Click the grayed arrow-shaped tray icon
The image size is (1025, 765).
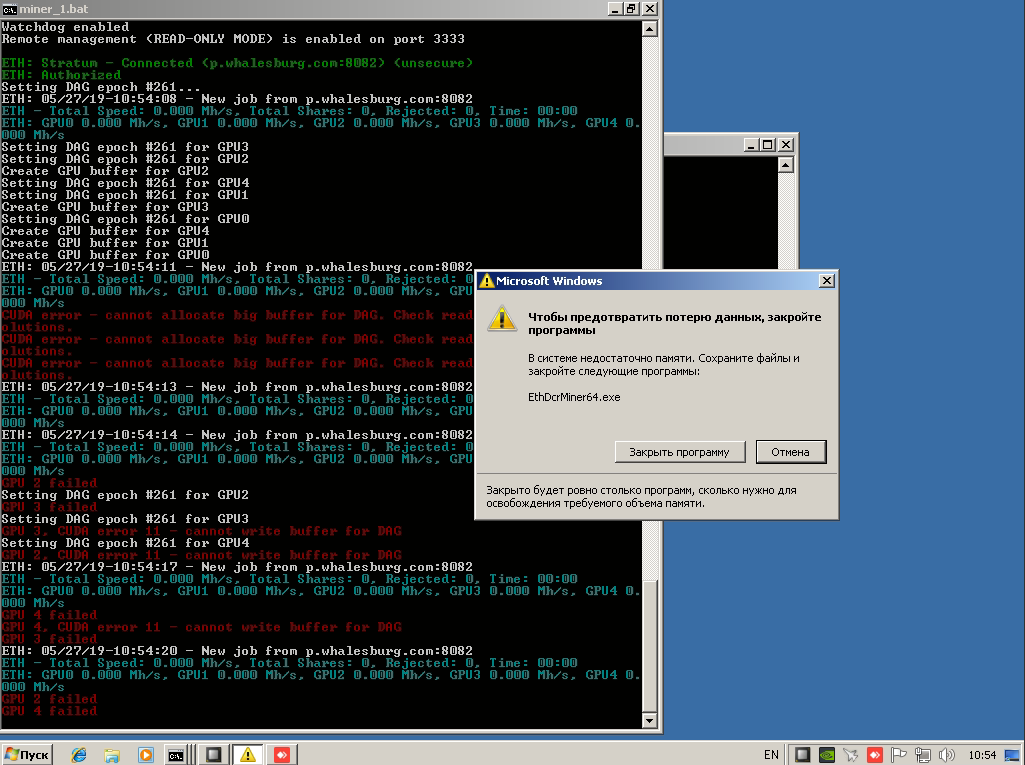pos(850,755)
